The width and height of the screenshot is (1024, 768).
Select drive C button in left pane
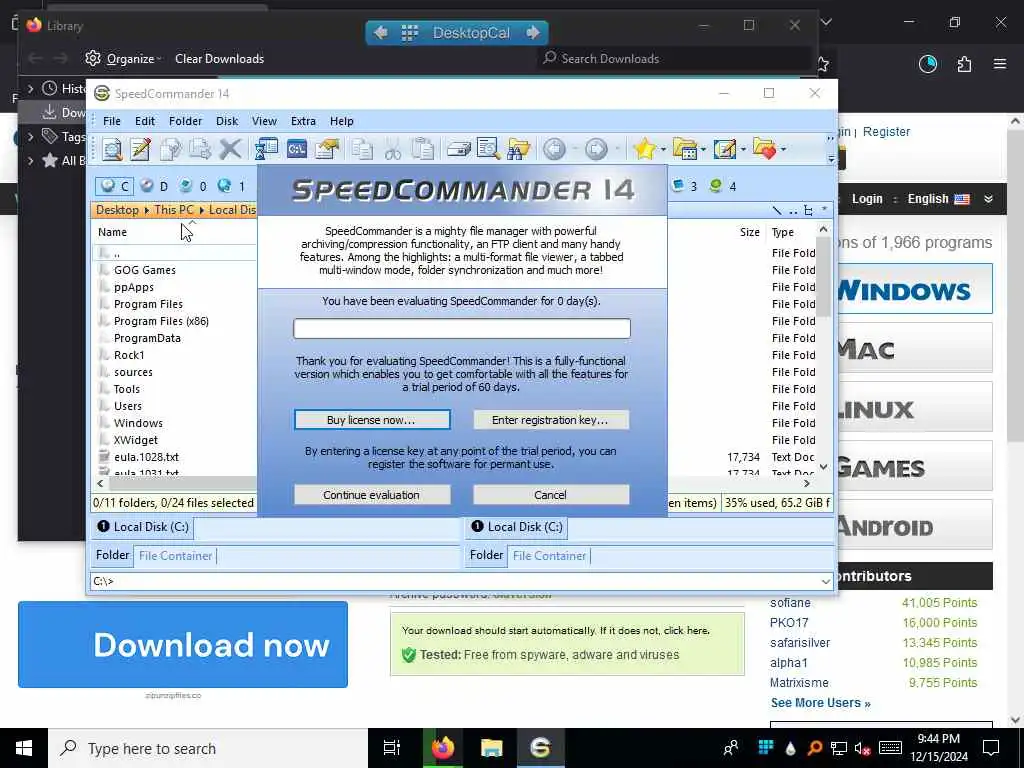pos(115,186)
